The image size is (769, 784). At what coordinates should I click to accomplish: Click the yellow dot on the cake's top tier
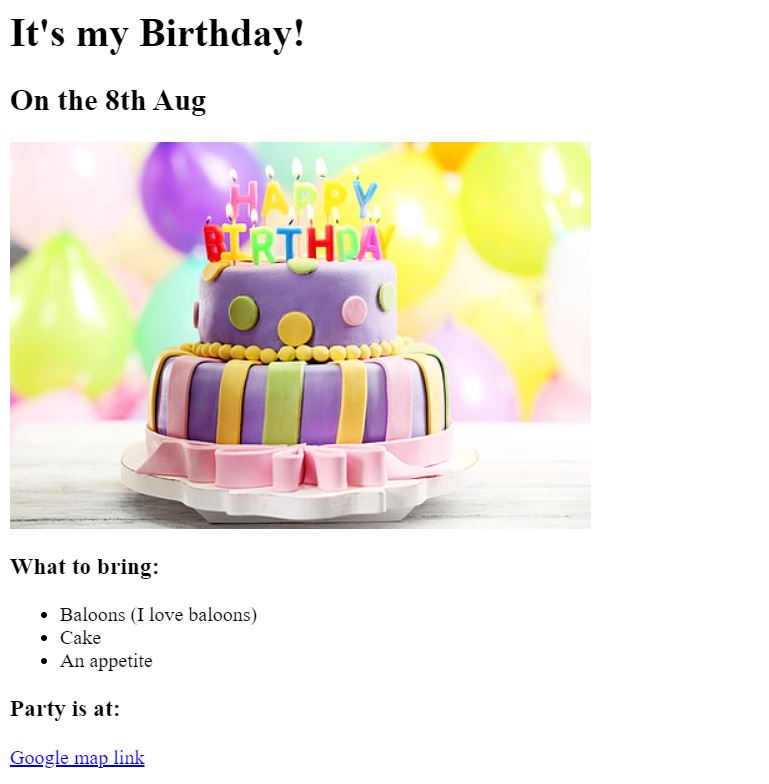295,328
